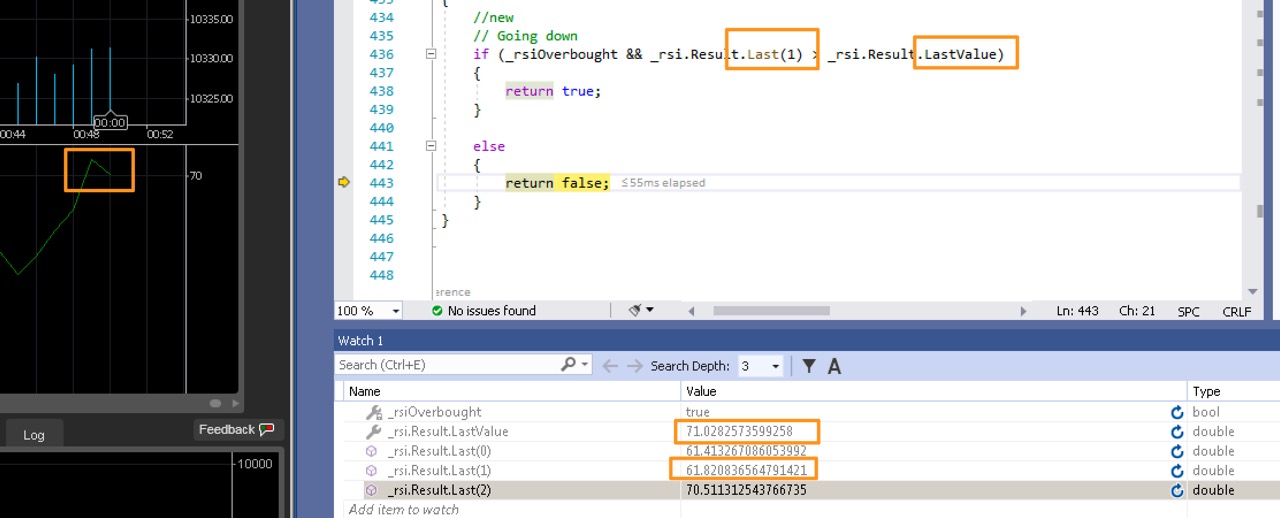Click the 55ms elapsed performance tip
The image size is (1280, 518).
[x=662, y=183]
